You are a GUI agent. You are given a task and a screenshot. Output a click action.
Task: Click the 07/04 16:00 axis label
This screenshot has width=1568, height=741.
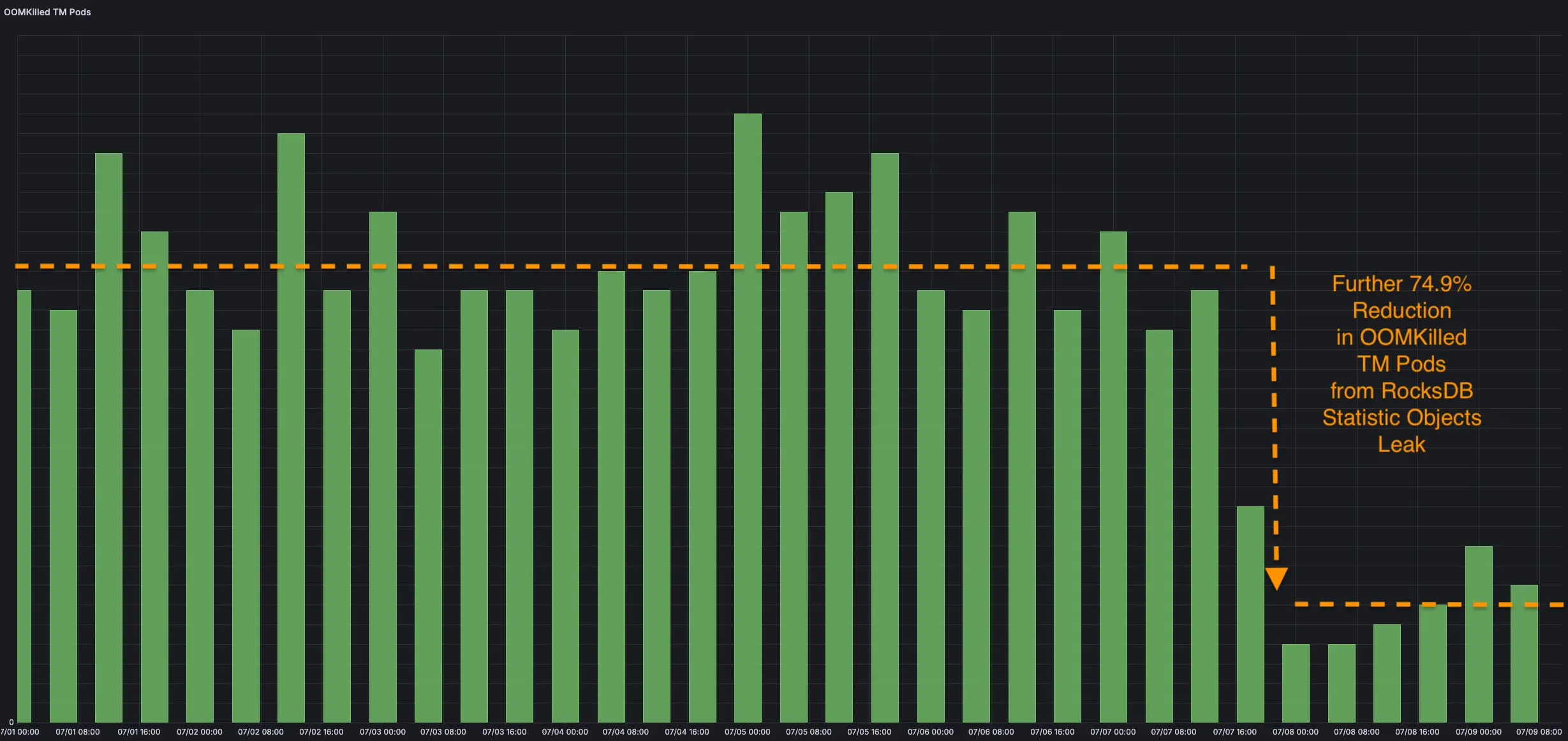(687, 732)
